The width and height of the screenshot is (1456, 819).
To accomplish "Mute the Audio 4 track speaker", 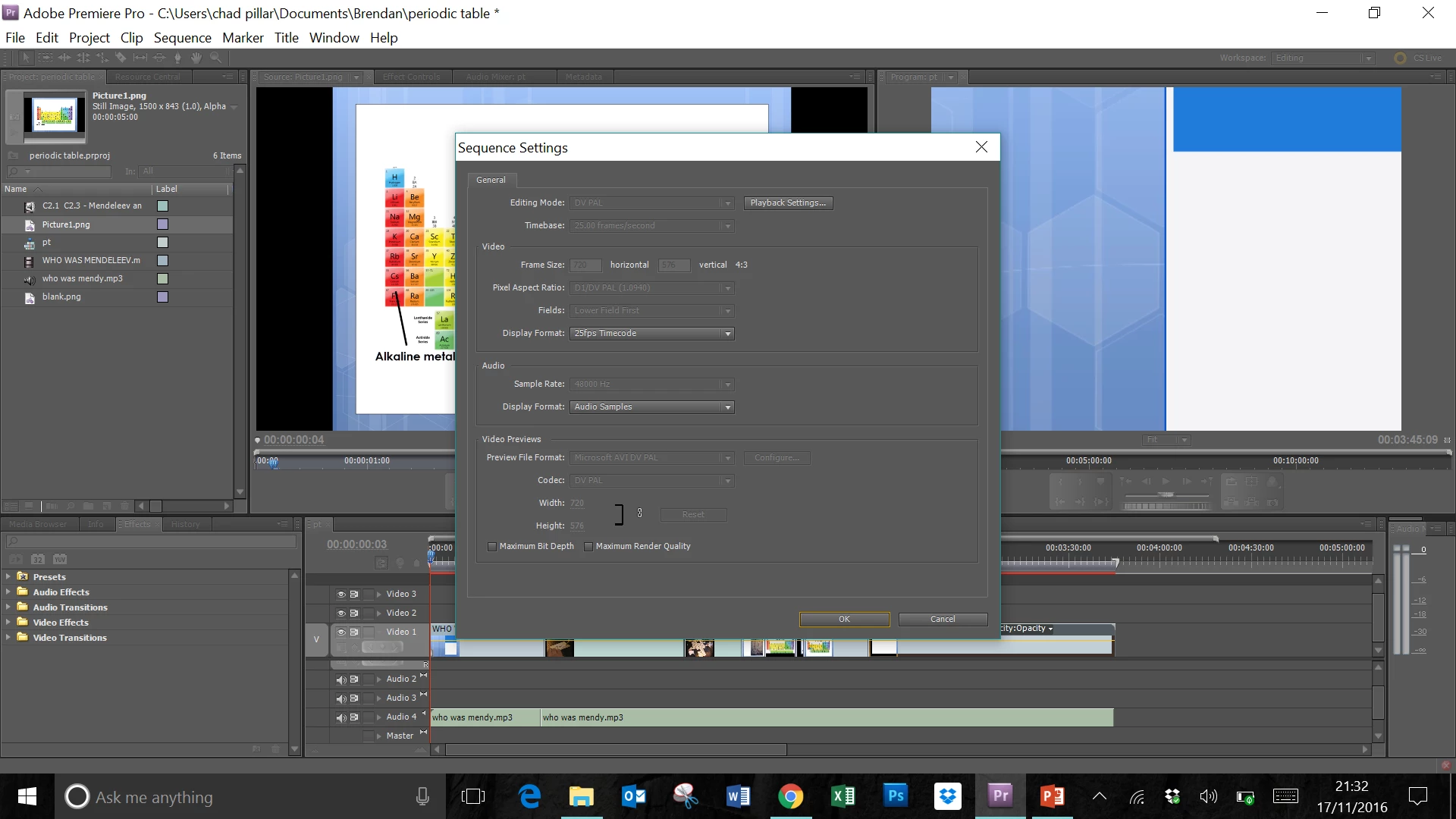I will (341, 717).
